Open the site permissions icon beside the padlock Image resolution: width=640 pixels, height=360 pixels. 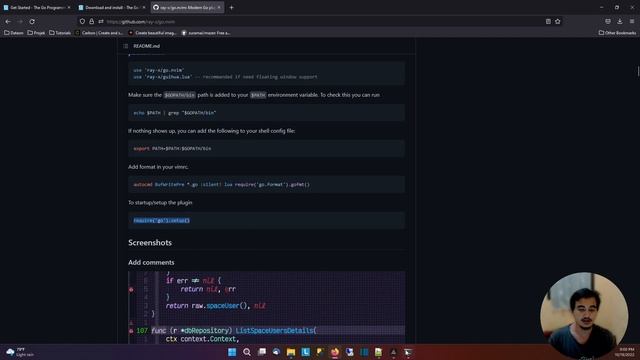coord(101,22)
